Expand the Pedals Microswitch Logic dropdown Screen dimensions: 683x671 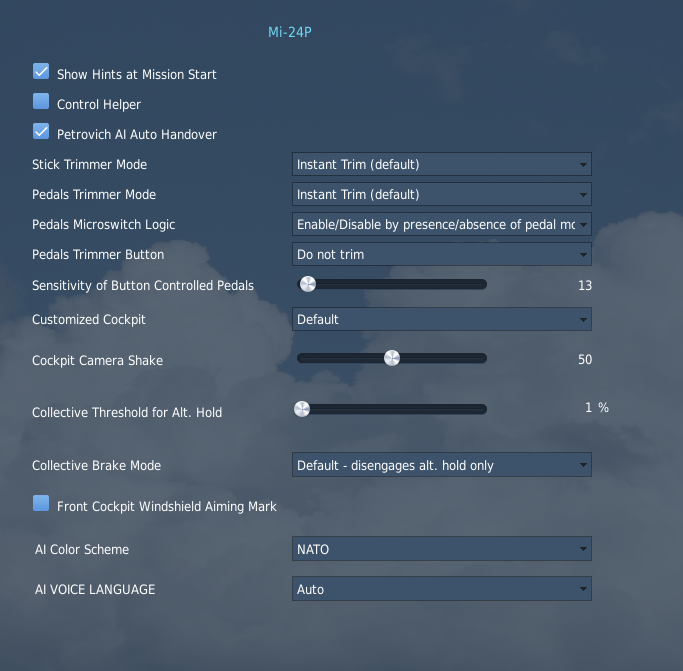point(442,224)
